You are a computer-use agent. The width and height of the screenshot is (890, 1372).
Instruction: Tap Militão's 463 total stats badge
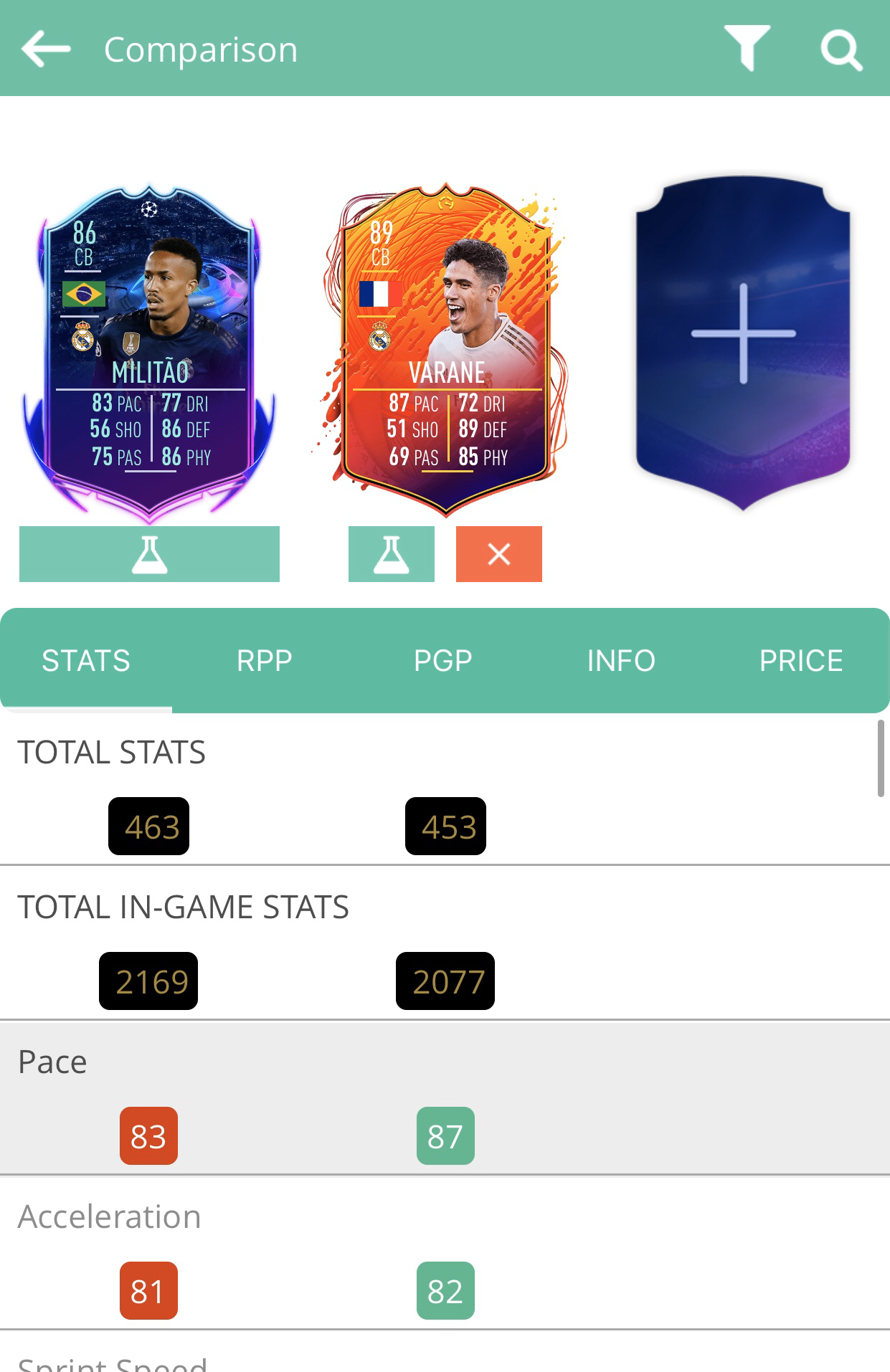[x=148, y=826]
